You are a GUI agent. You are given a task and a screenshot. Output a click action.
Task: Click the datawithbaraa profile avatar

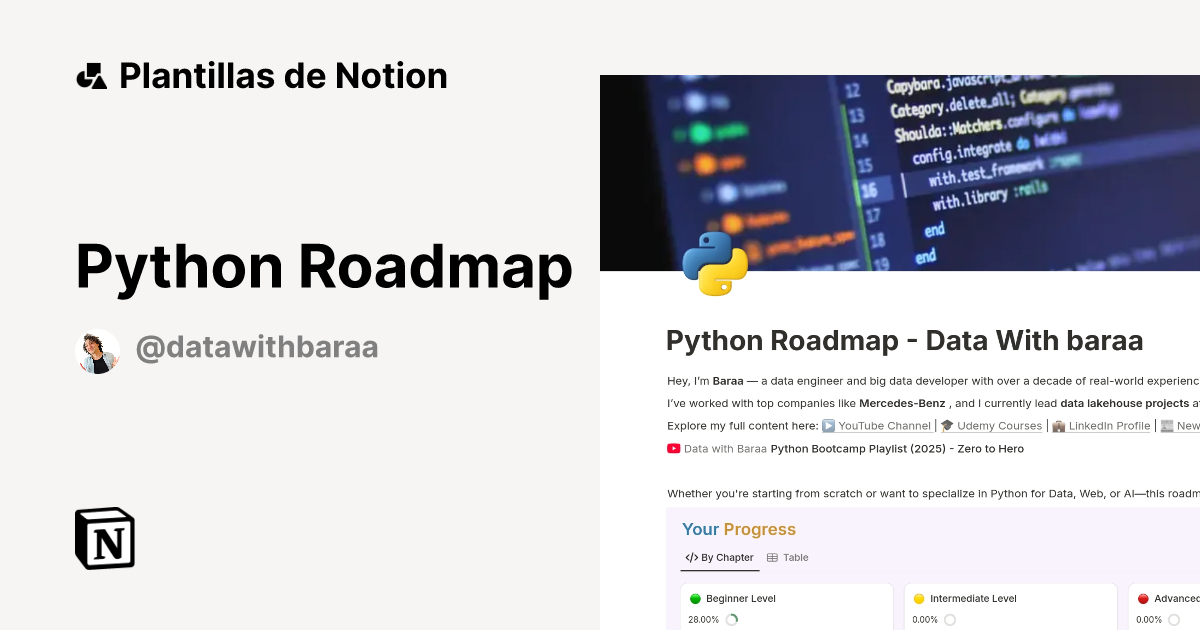pos(98,351)
